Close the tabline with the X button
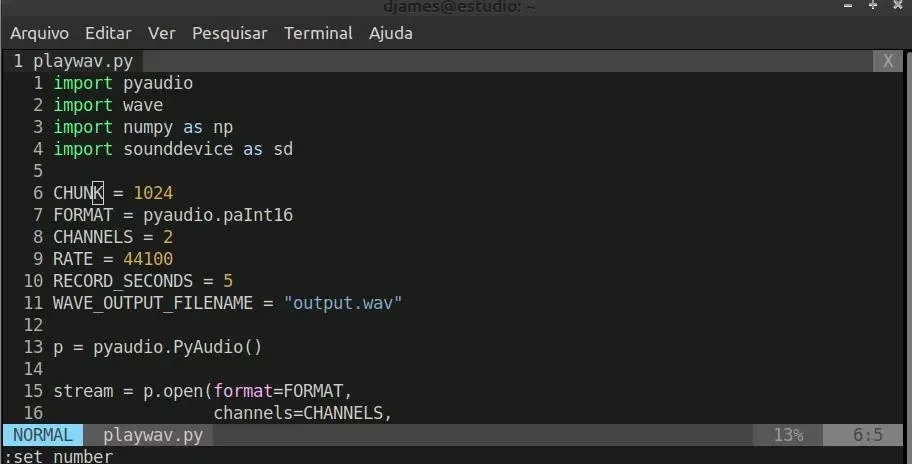The width and height of the screenshot is (912, 464). click(888, 61)
